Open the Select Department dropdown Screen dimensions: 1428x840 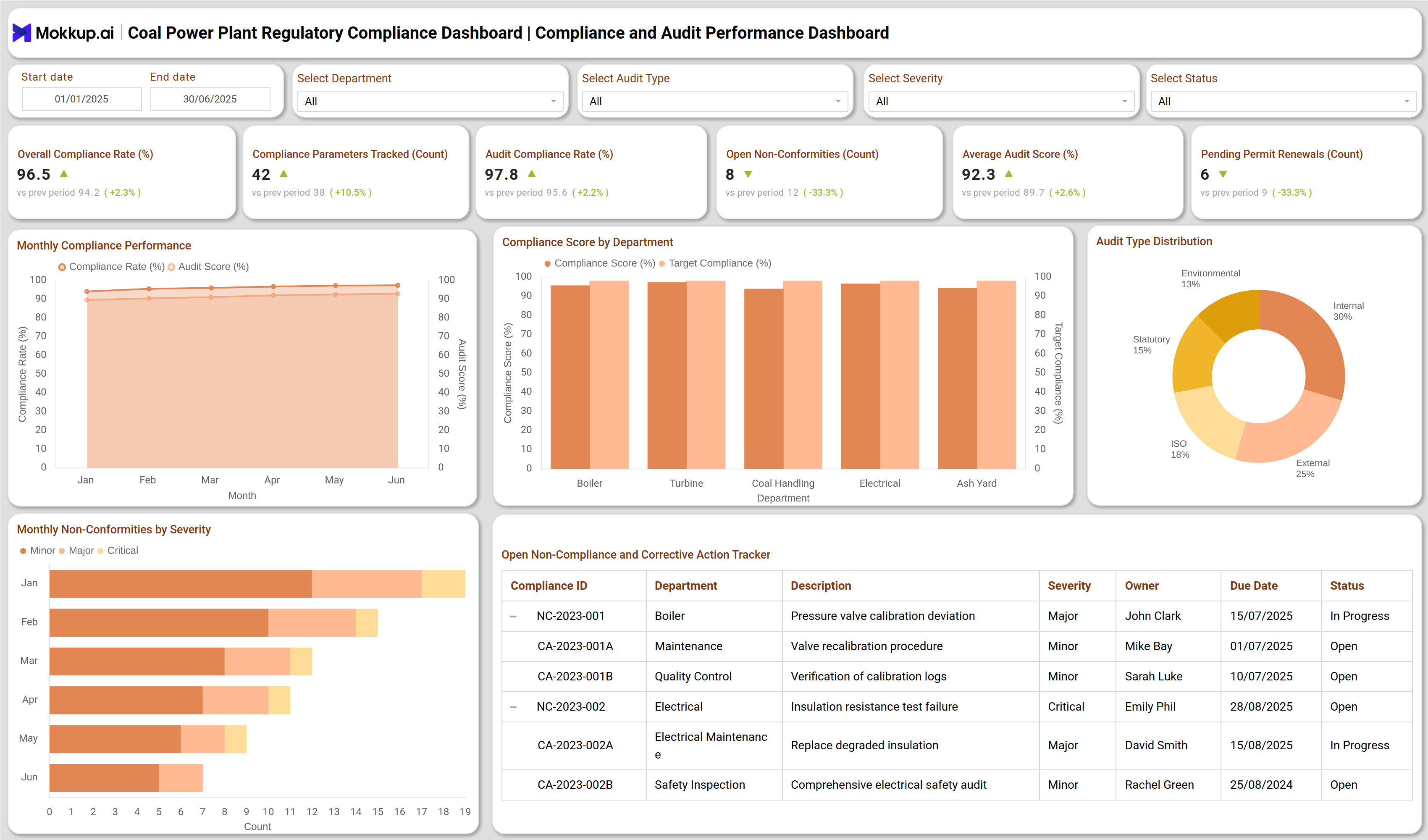pos(430,102)
